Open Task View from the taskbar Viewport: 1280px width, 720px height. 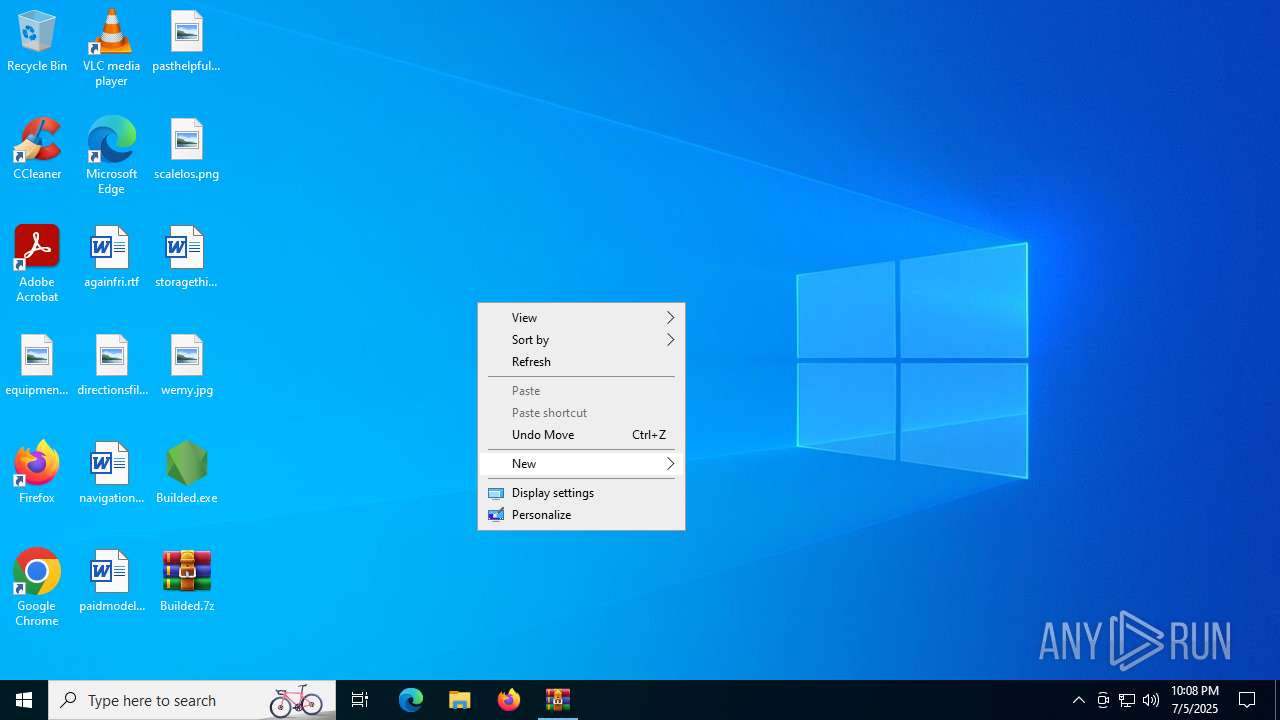coord(360,700)
